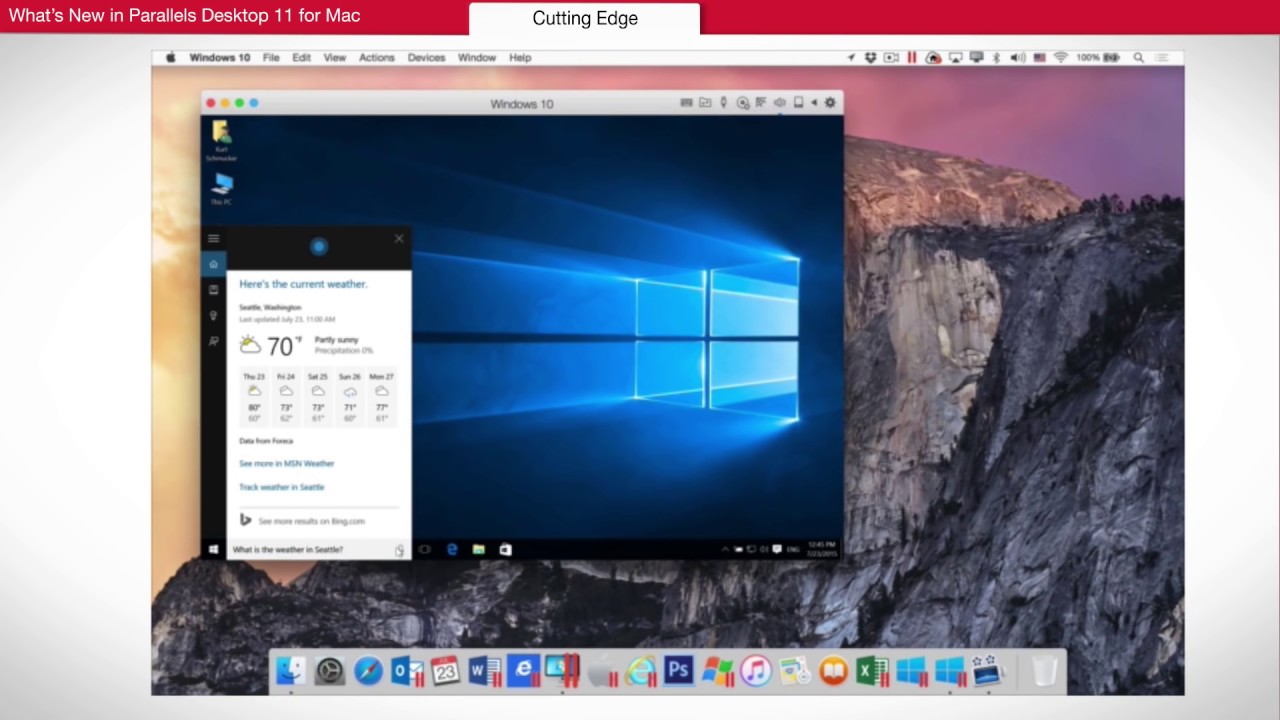Open Dropbox menu bar icon

tap(872, 58)
